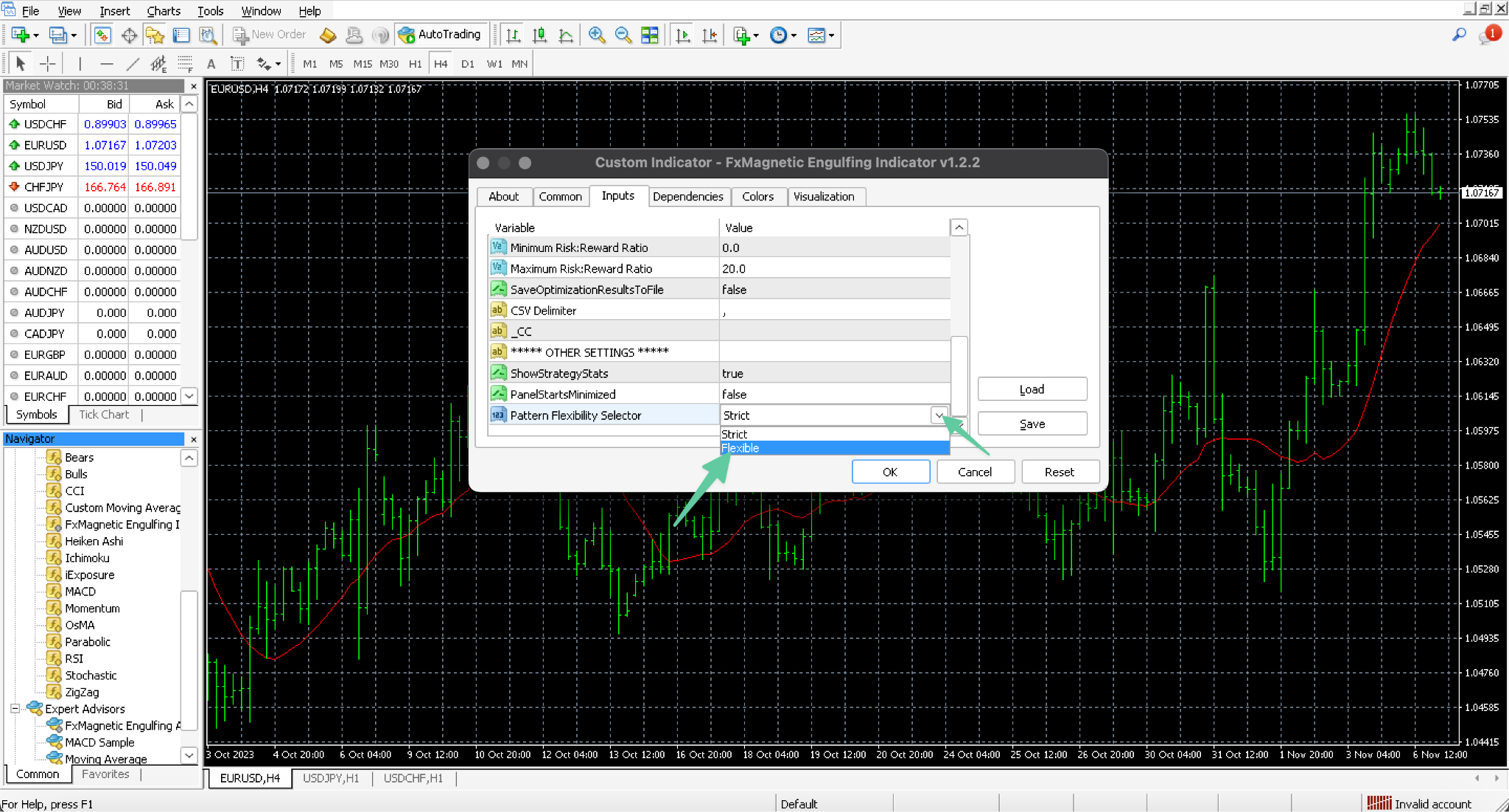Viewport: 1509px width, 812px height.
Task: Switch timeframe to M15
Action: (x=363, y=64)
